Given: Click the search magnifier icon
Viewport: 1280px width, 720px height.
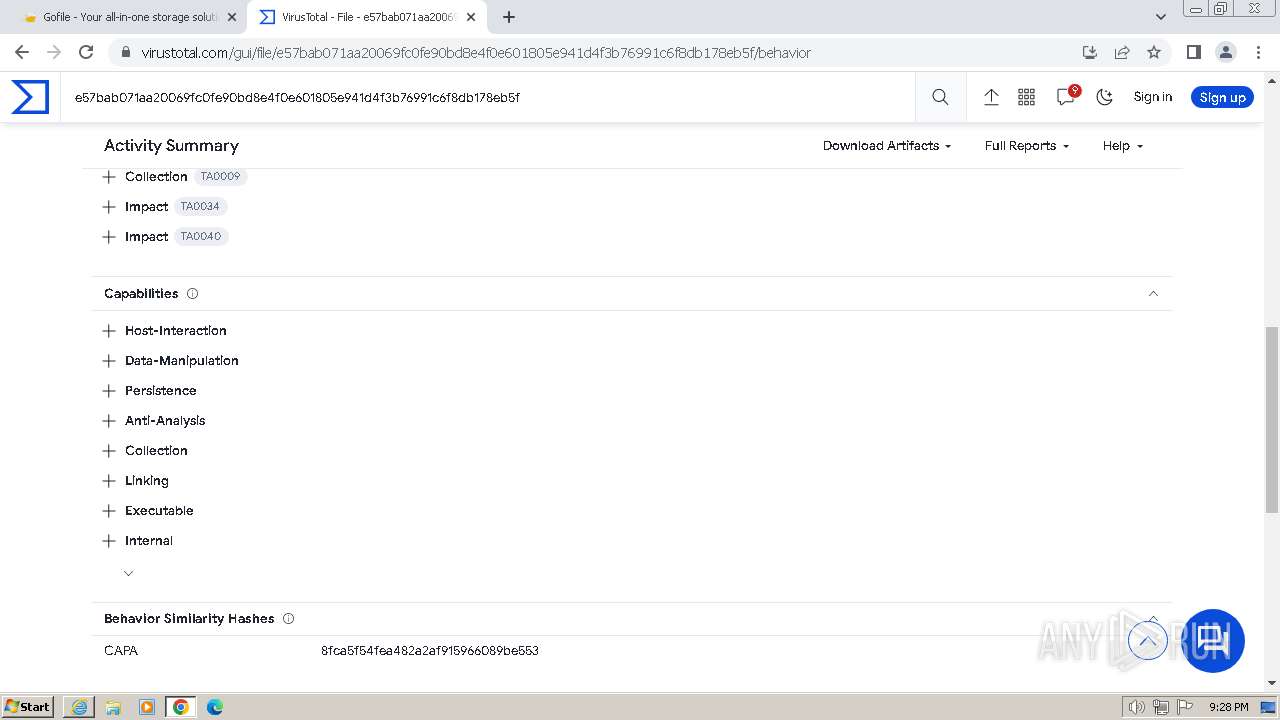Looking at the screenshot, I should pyautogui.click(x=940, y=97).
